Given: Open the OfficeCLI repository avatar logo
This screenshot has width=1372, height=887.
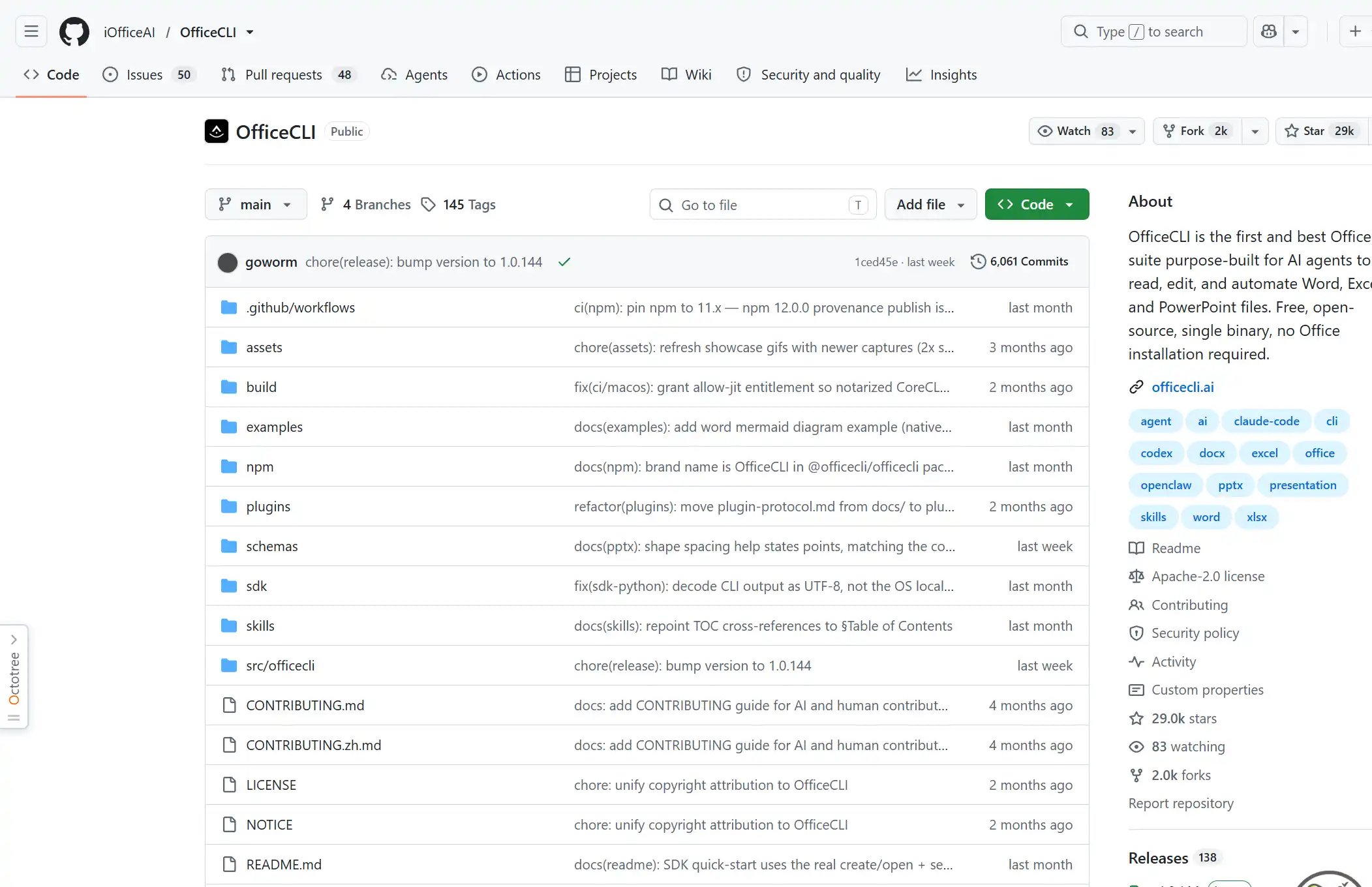Looking at the screenshot, I should click(217, 131).
